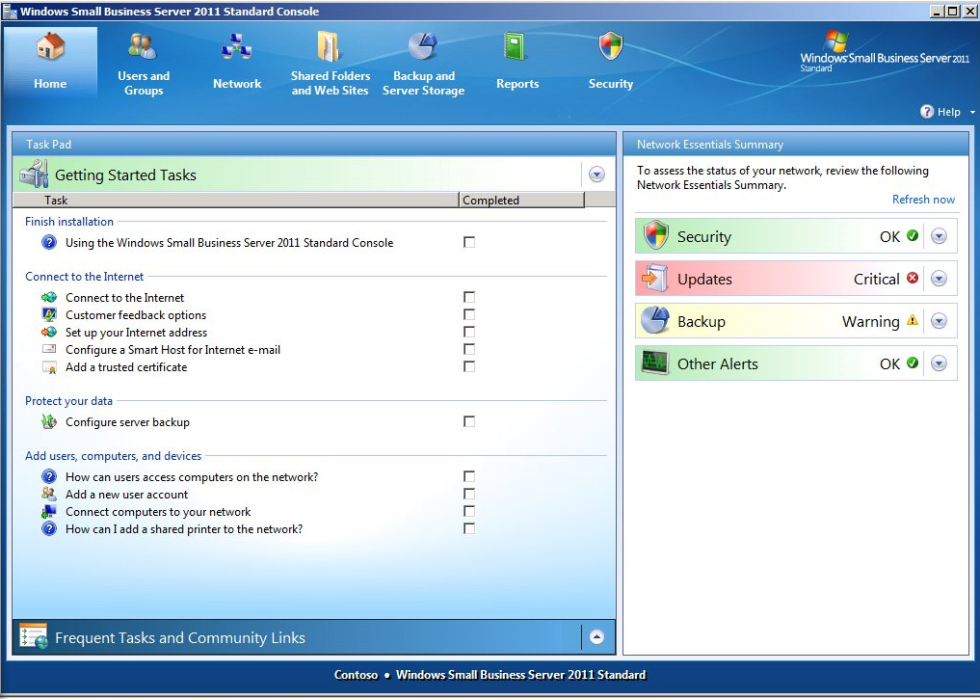Open the Security shield icon in toolbar
The image size is (980, 699).
pyautogui.click(x=610, y=47)
